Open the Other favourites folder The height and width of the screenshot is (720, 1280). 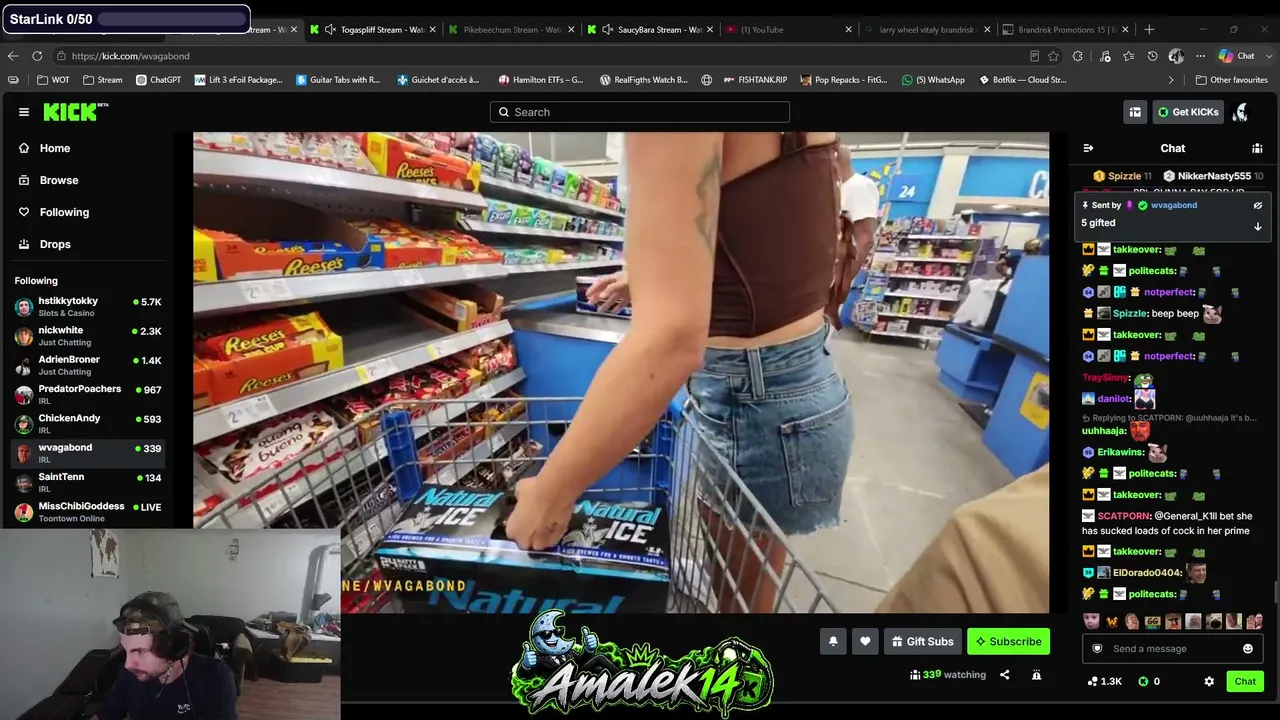(x=1231, y=80)
